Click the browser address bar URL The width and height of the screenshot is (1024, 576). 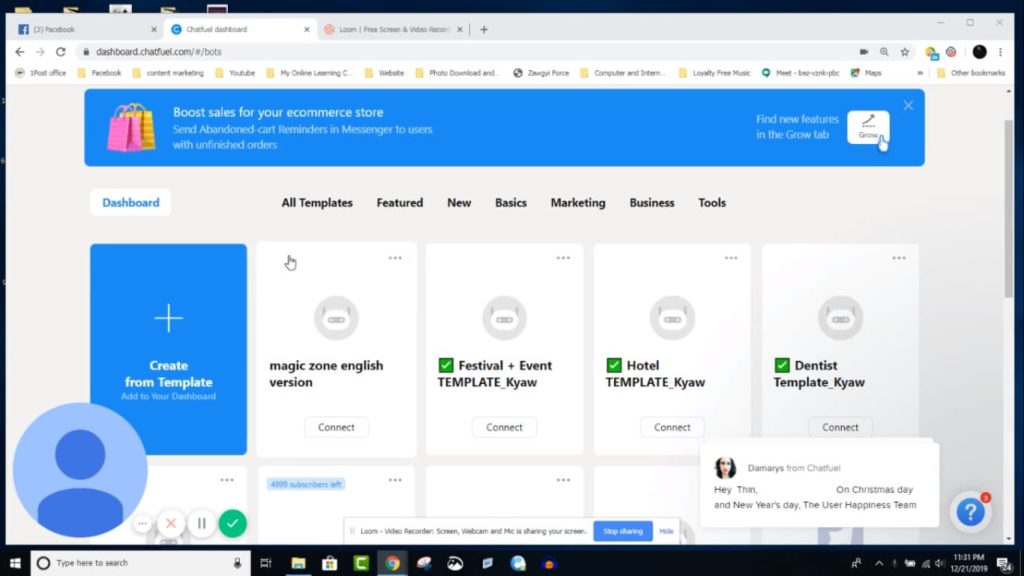159,52
